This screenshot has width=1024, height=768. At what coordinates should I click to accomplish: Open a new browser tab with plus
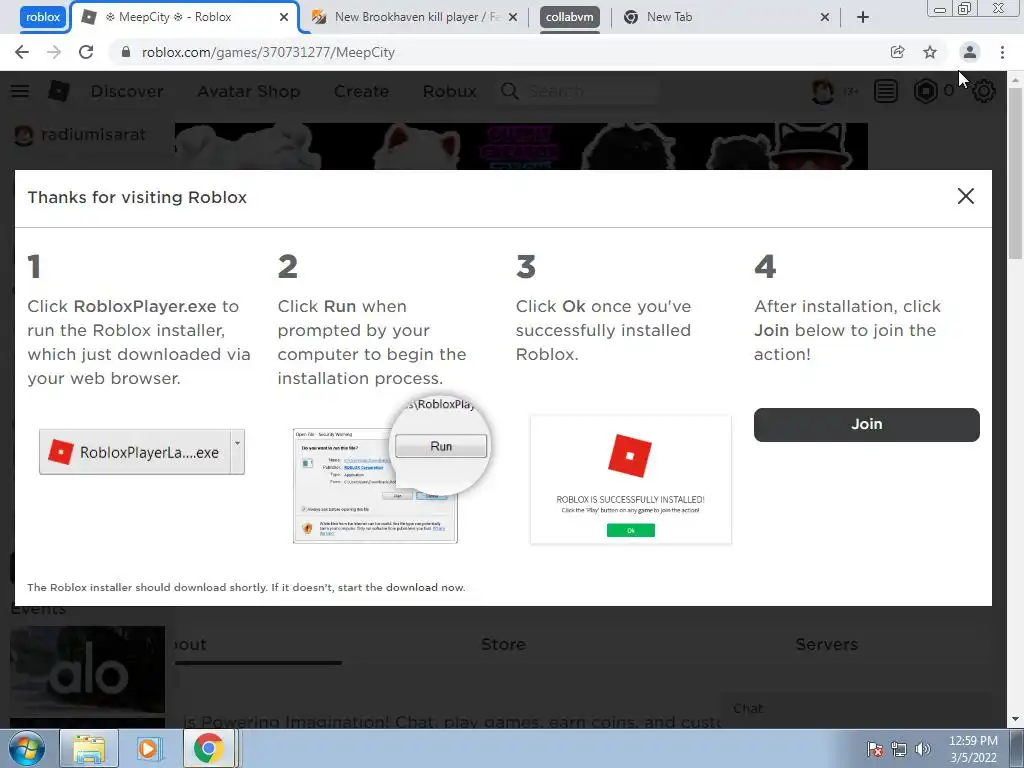(x=863, y=17)
